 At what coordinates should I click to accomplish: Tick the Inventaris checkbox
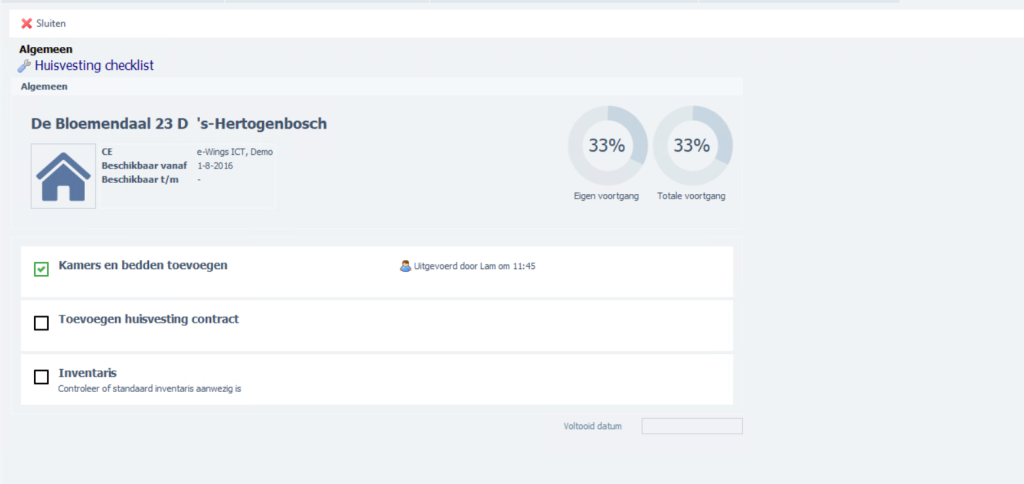[41, 377]
